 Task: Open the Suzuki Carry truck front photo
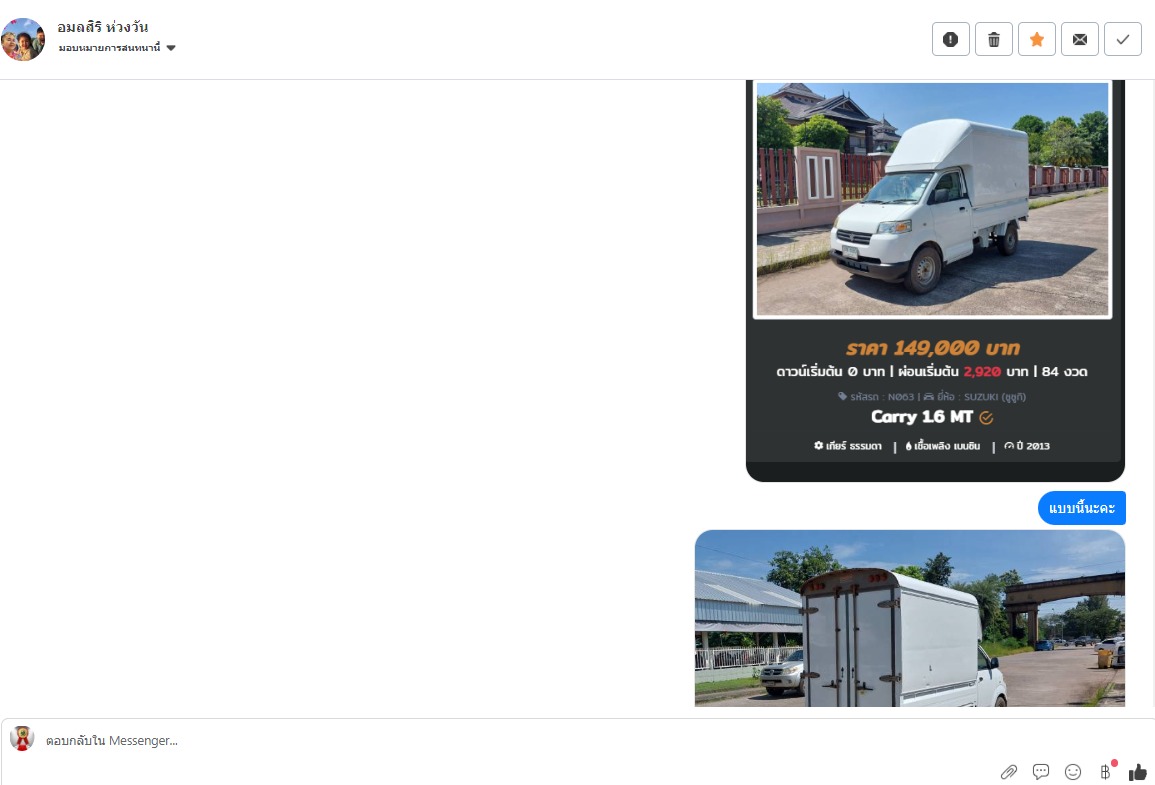click(x=933, y=199)
